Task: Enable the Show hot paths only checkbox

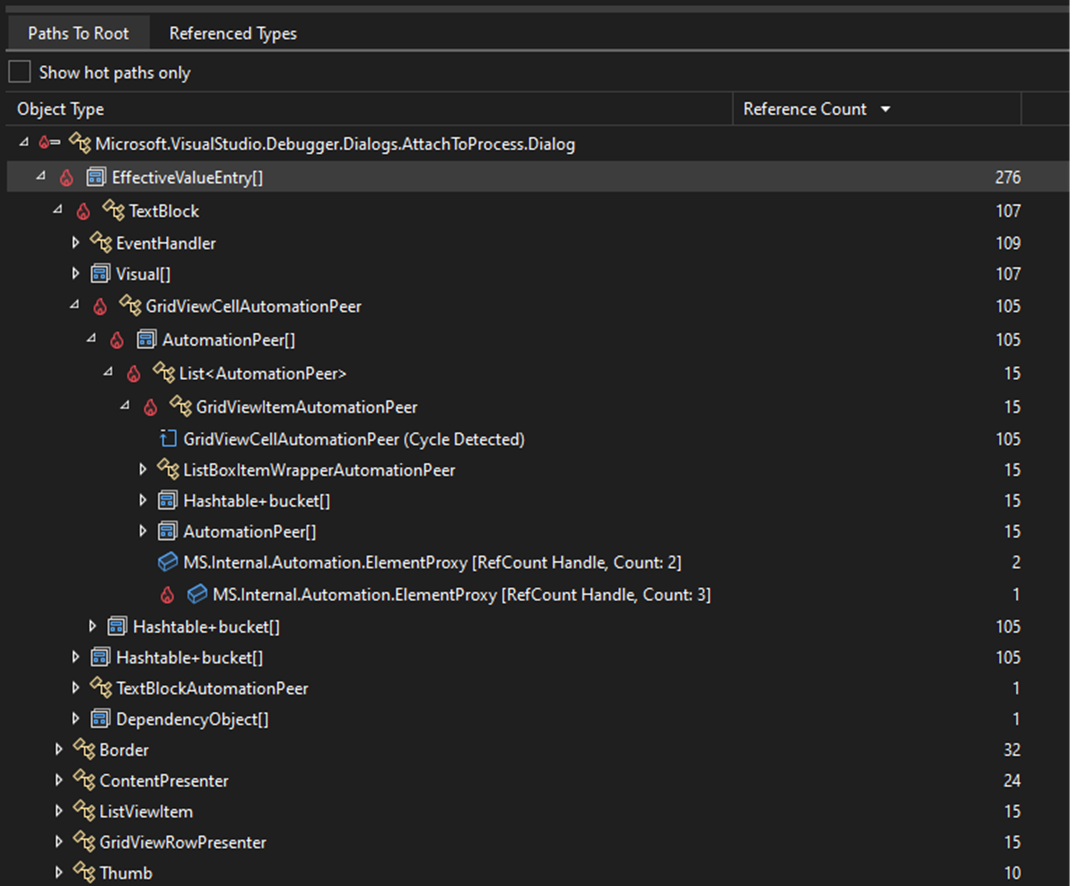Action: (x=19, y=73)
